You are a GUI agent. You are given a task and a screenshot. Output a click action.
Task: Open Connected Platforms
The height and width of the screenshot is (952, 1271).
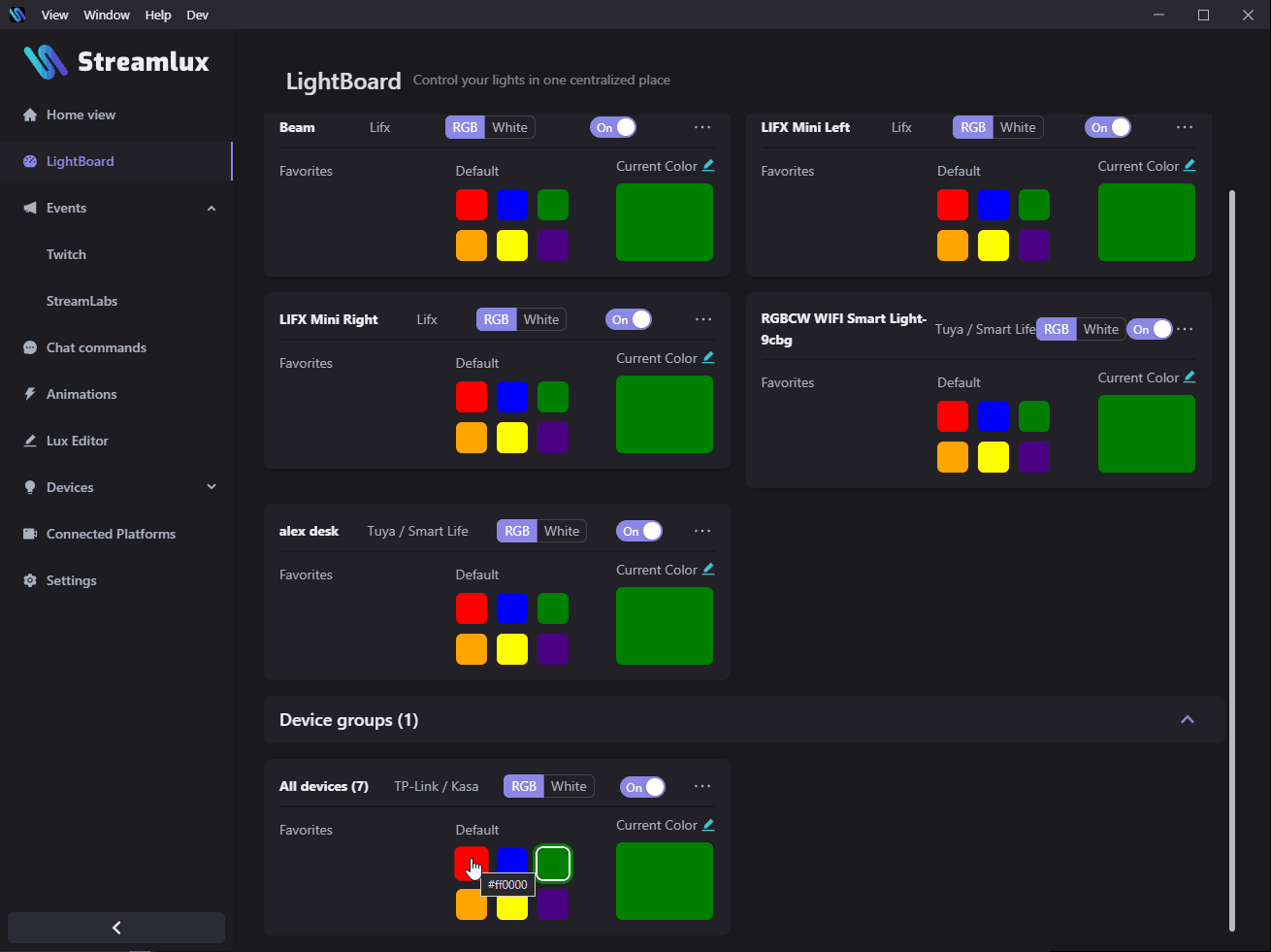pos(111,534)
